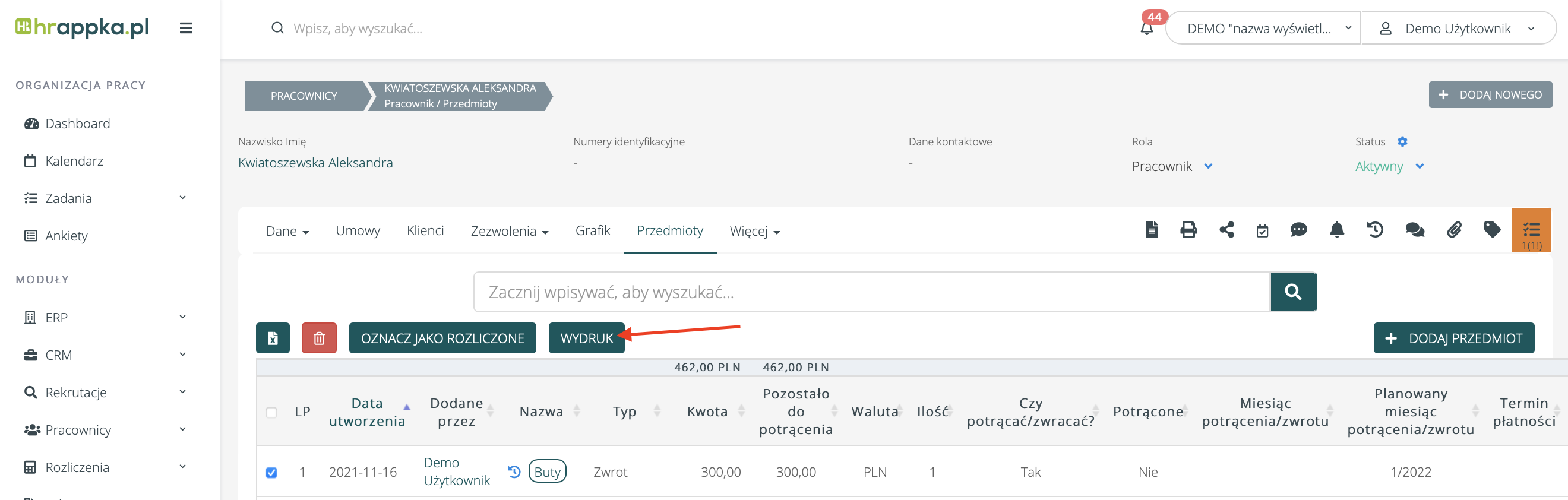Open the history clock icon in the toolbar
Screen dimensions: 1568x500
tap(1374, 230)
